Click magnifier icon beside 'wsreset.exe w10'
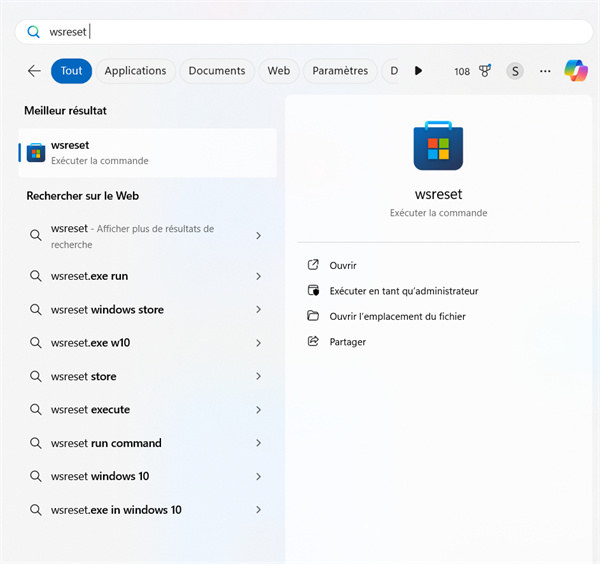The height and width of the screenshot is (564, 600). 36,342
